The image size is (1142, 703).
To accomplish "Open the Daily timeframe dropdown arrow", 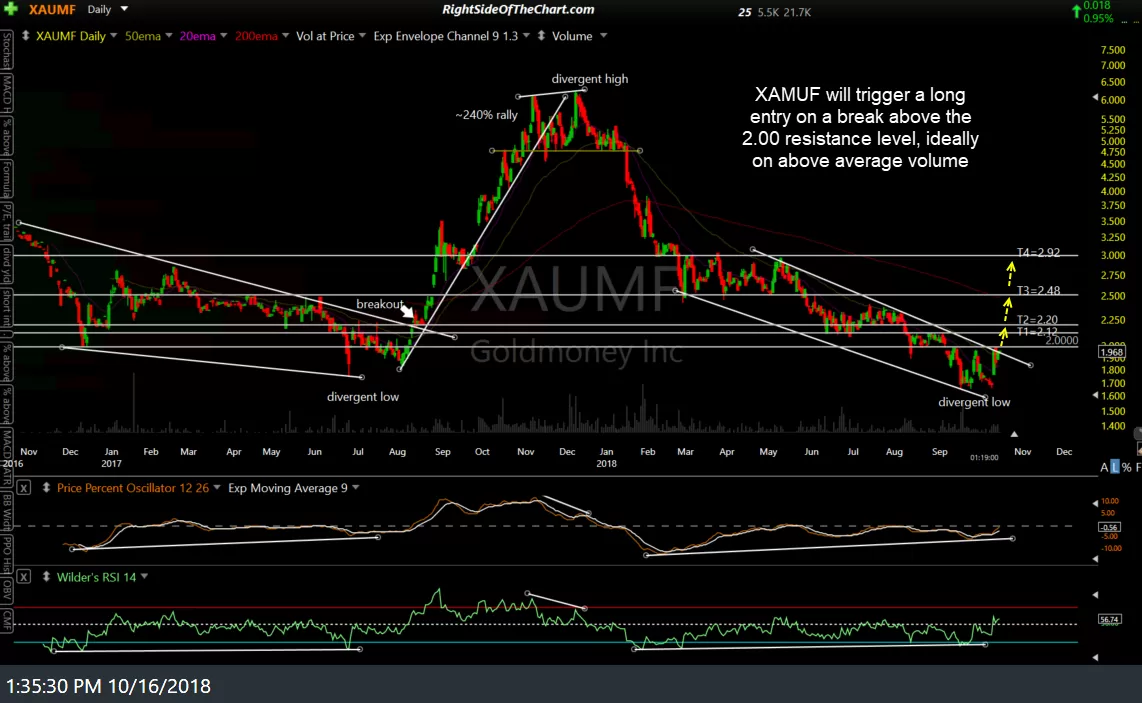I will click(124, 9).
